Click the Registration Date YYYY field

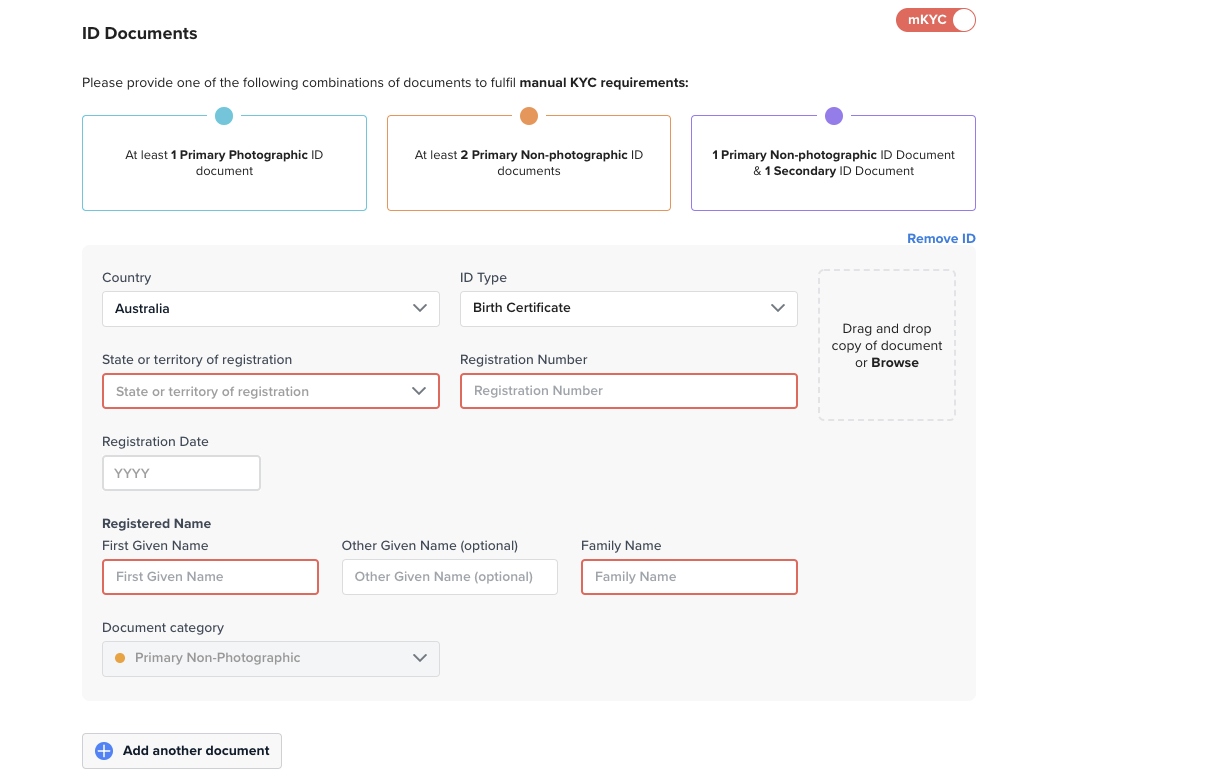coord(181,473)
